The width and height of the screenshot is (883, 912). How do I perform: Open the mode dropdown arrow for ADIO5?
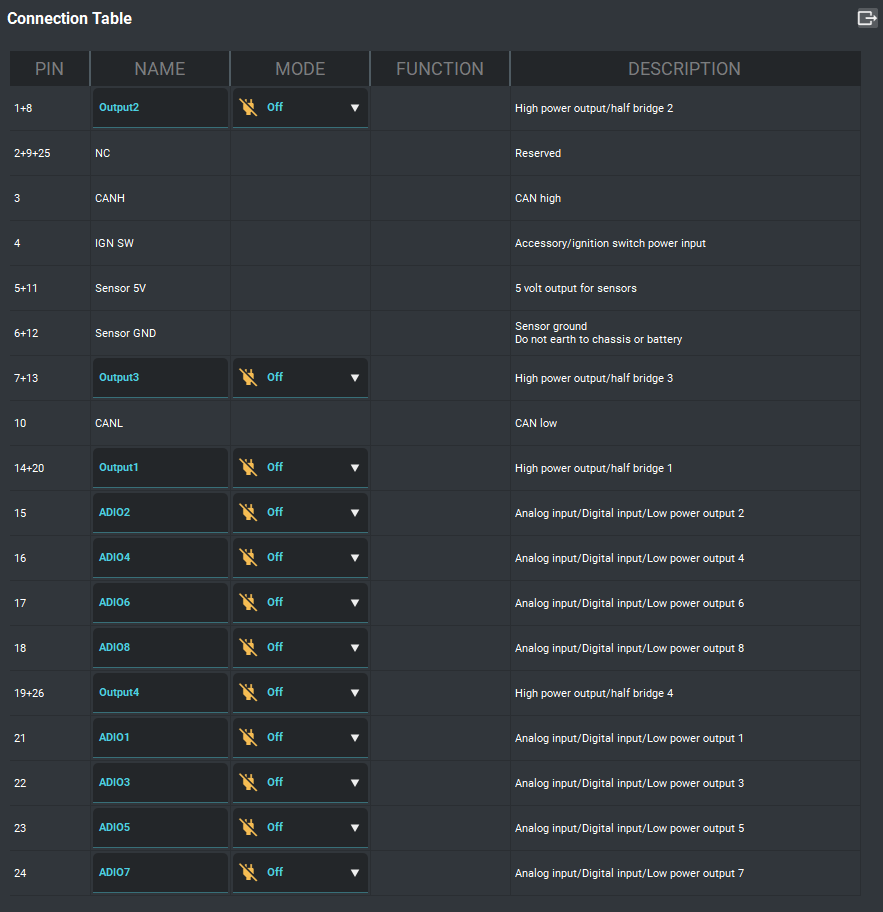pyautogui.click(x=354, y=828)
